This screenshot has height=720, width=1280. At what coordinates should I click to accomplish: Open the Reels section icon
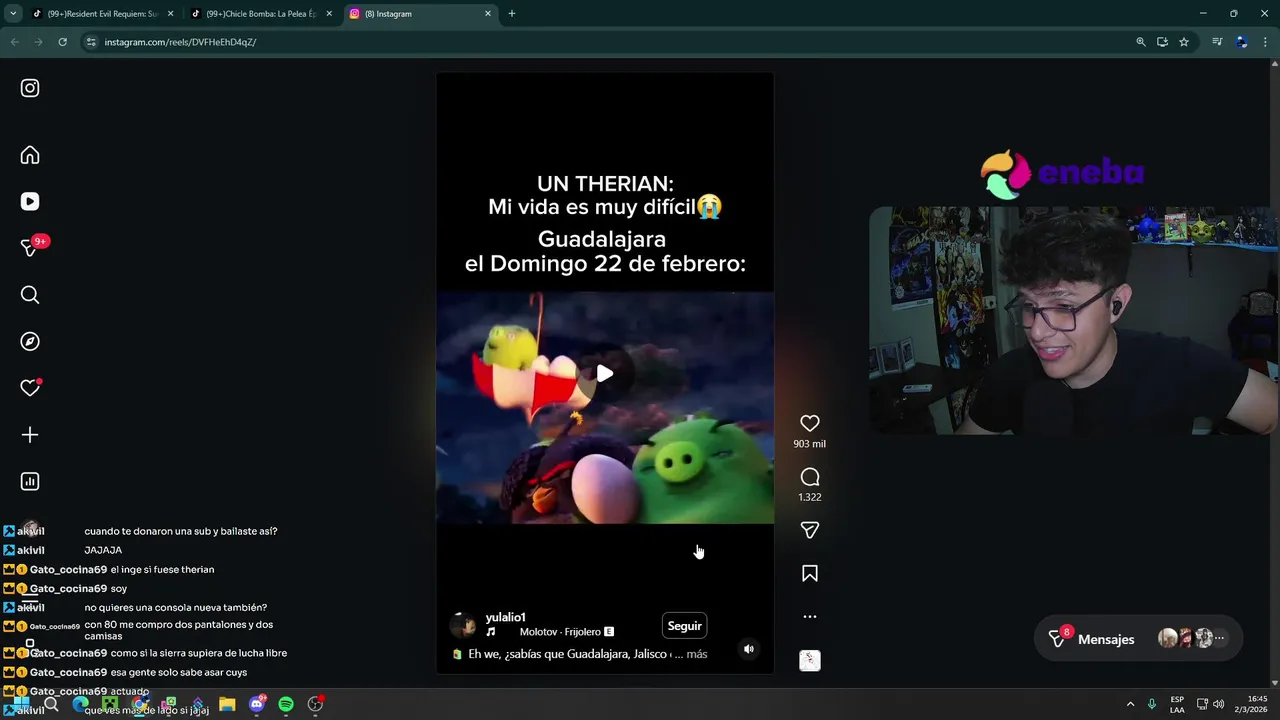coord(30,201)
